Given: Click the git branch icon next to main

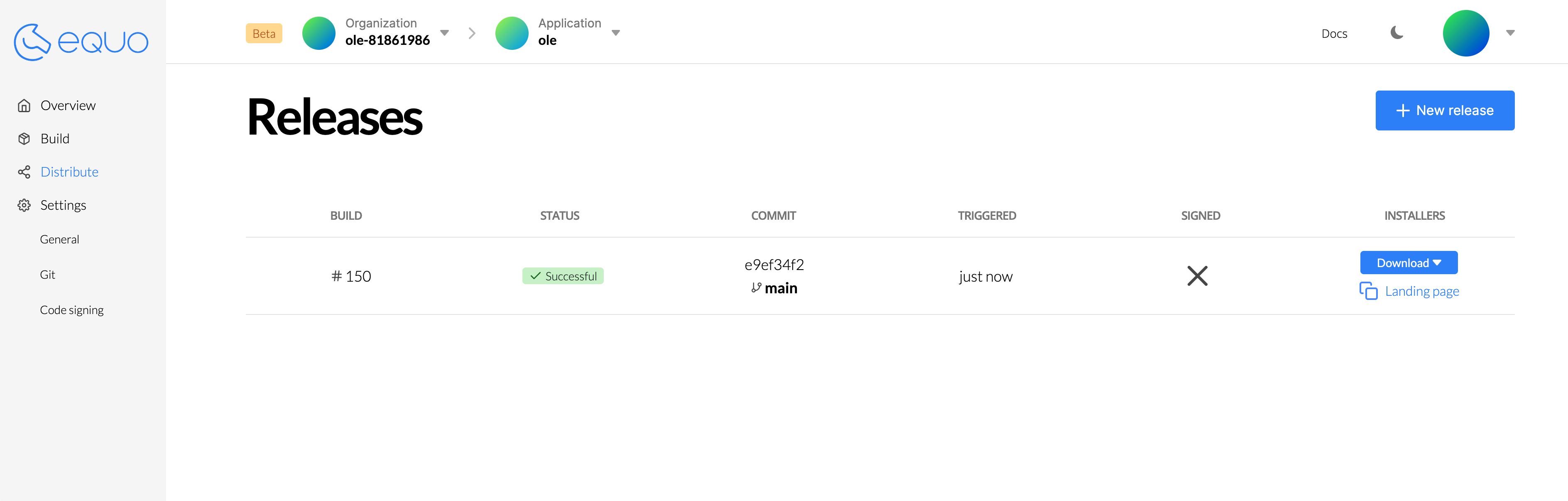Looking at the screenshot, I should pyautogui.click(x=756, y=288).
